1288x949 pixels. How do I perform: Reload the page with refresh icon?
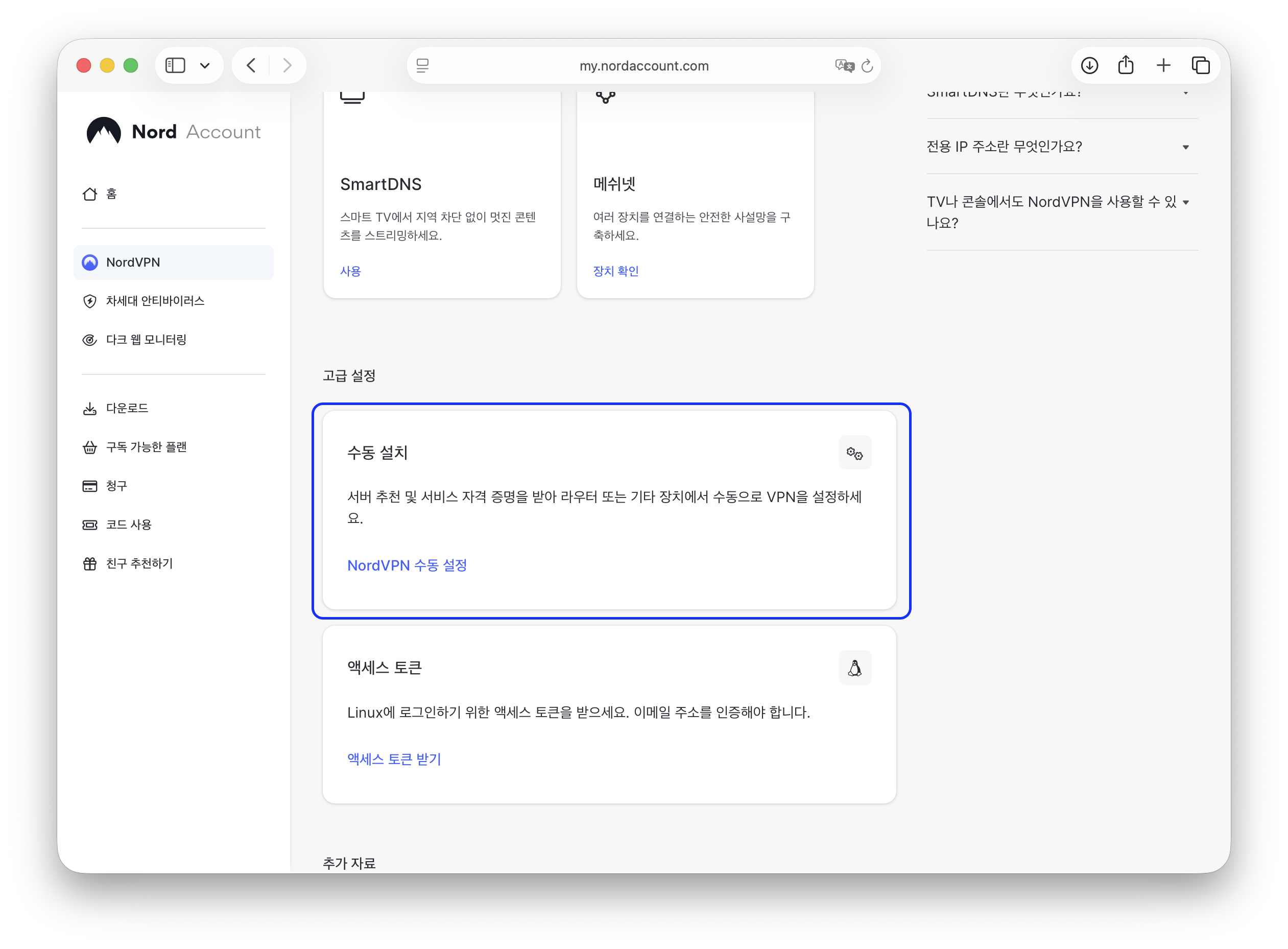(x=867, y=65)
